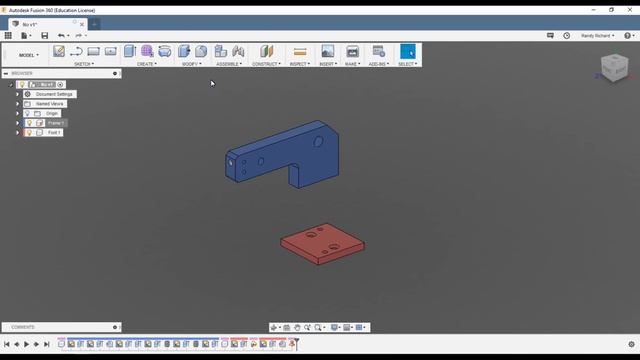
Task: Select the Fillet tool in Modify
Action: tap(201, 51)
